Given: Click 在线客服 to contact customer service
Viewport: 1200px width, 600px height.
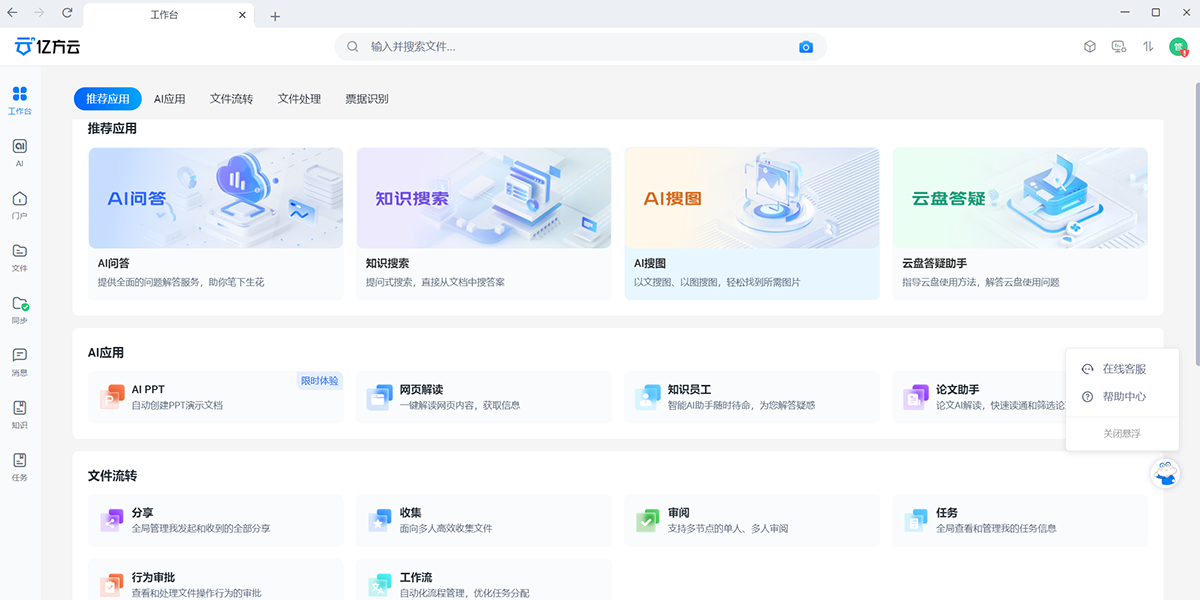Looking at the screenshot, I should pyautogui.click(x=1123, y=368).
